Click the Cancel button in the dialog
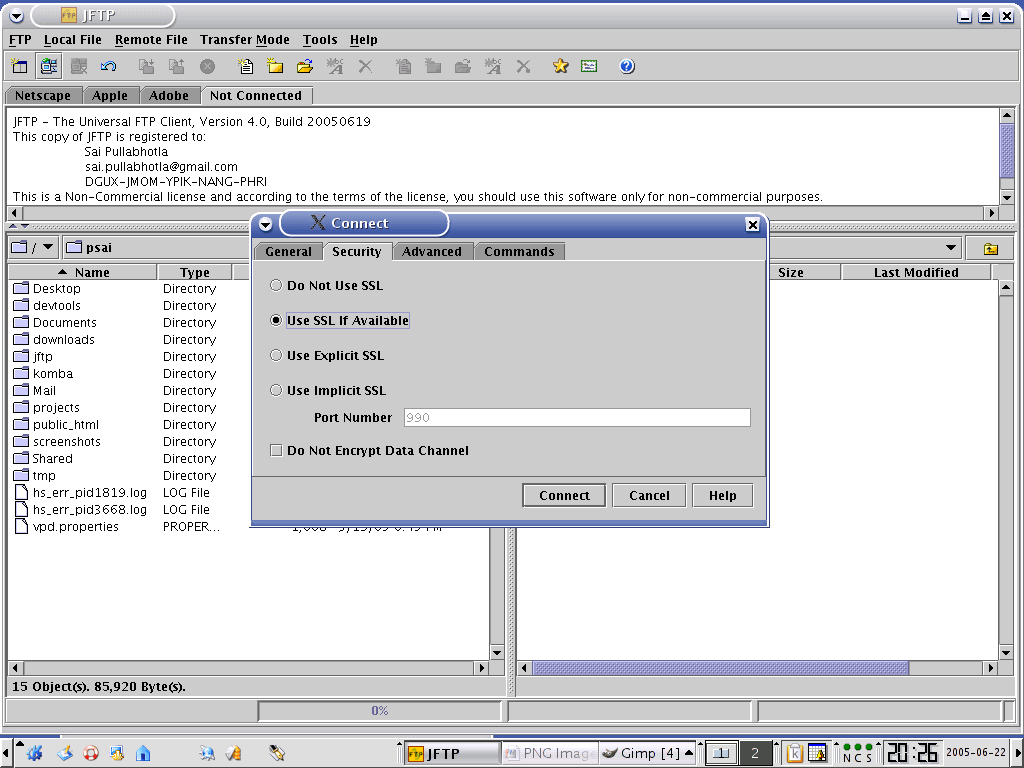The width and height of the screenshot is (1024, 768). coord(649,496)
